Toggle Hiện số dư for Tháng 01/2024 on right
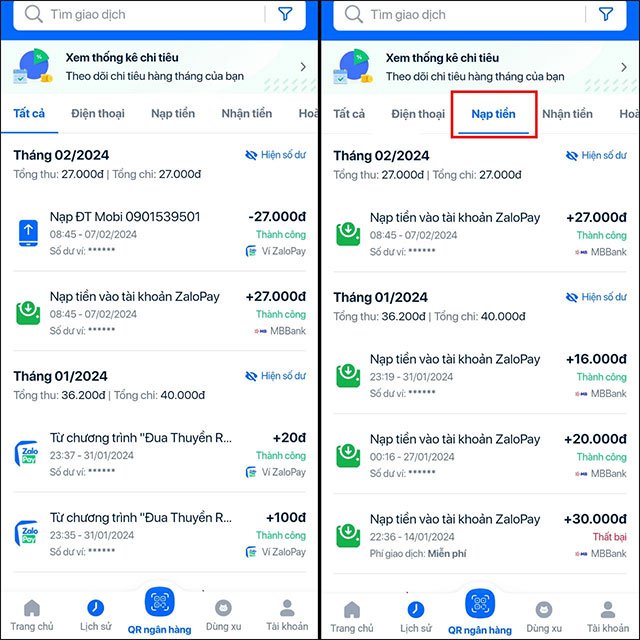 [596, 297]
